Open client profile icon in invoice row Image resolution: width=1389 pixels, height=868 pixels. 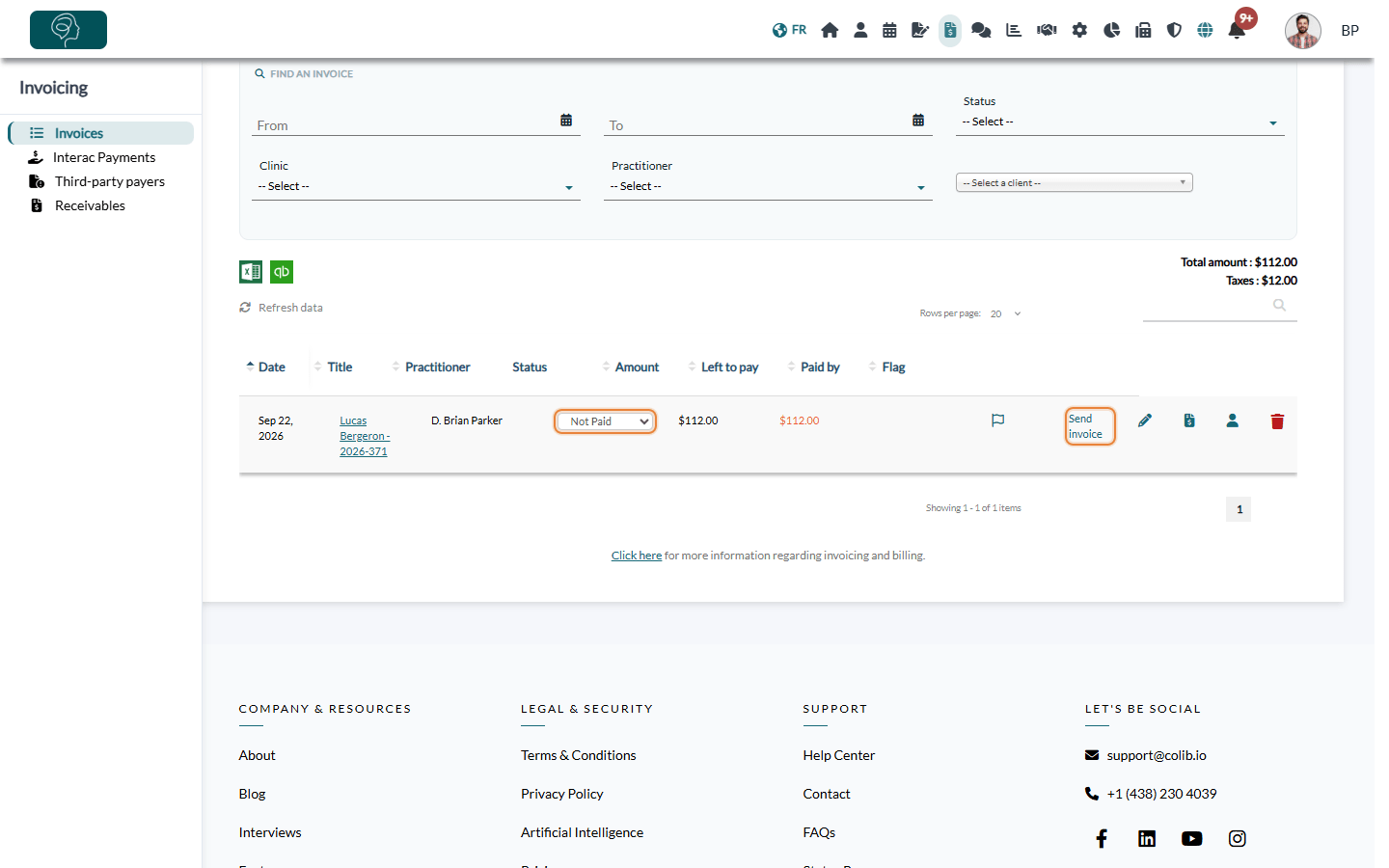1233,420
